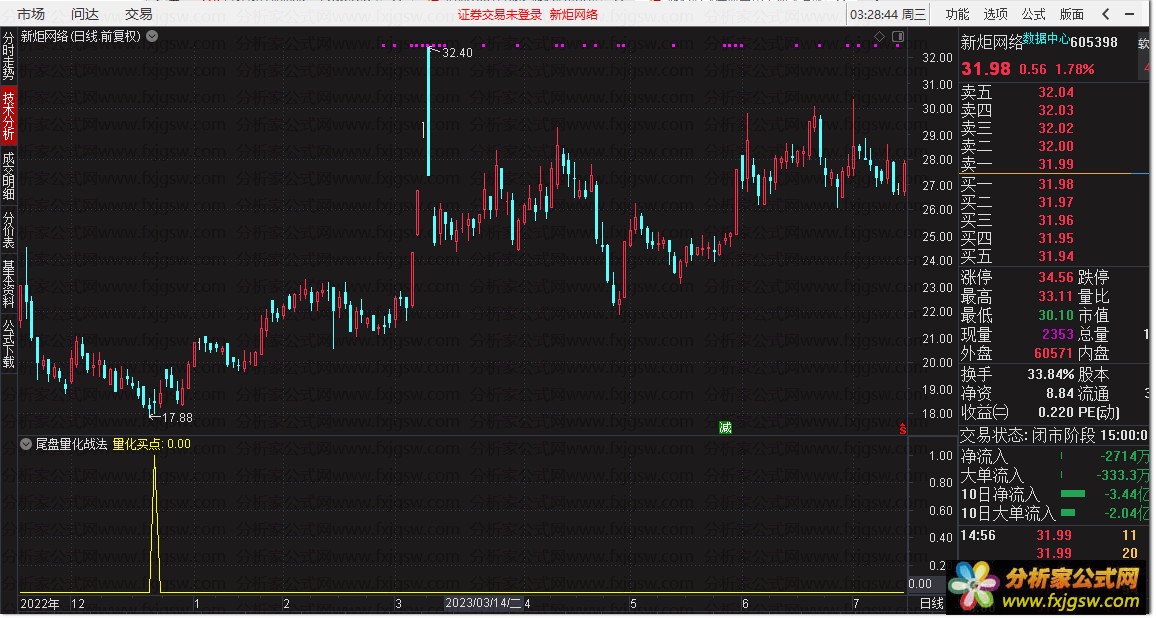
Task: Click the 买二 price 31.97
Action: click(x=1056, y=202)
